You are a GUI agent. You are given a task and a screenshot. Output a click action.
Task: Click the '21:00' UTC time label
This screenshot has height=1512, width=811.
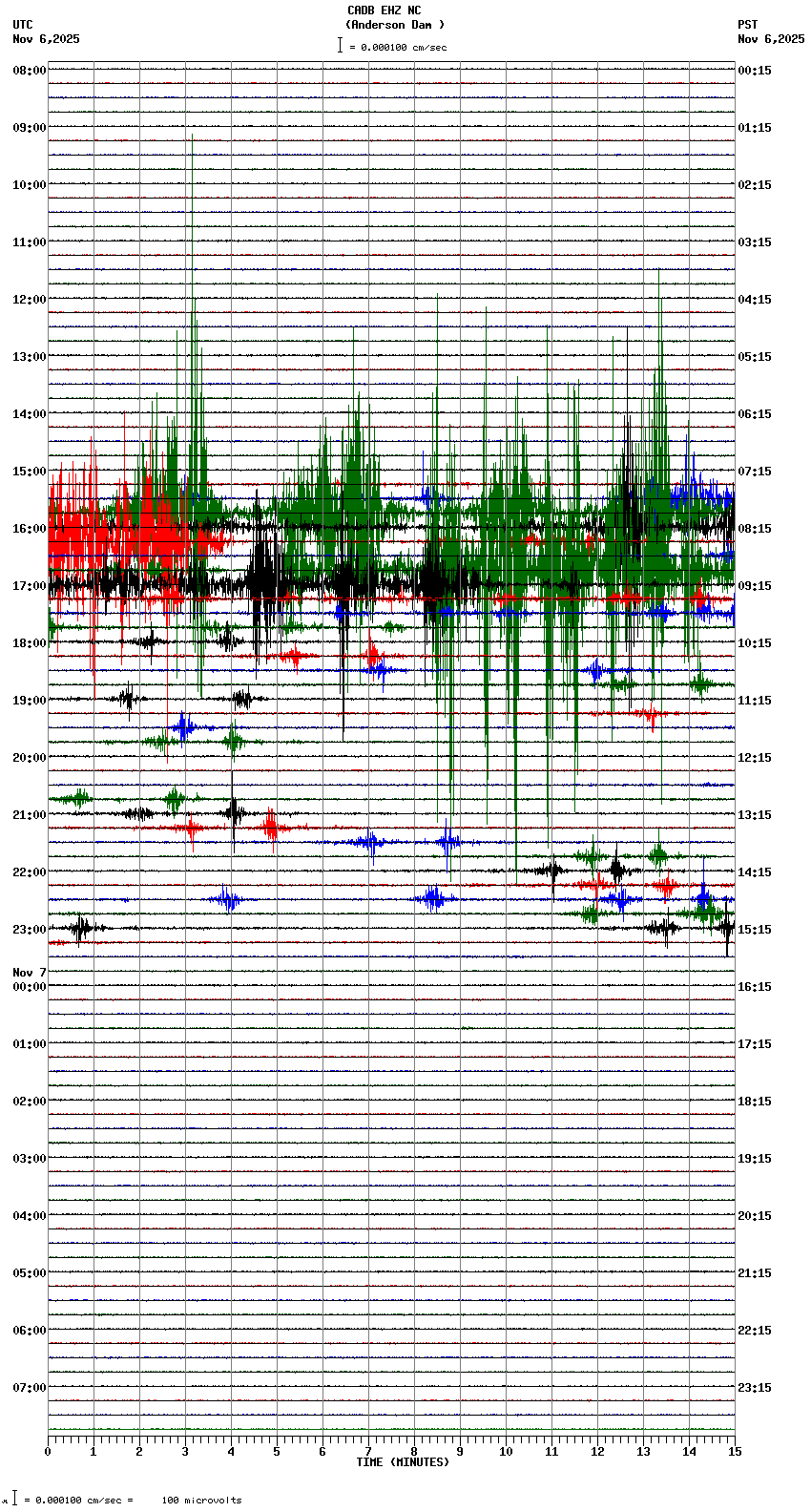(x=30, y=815)
